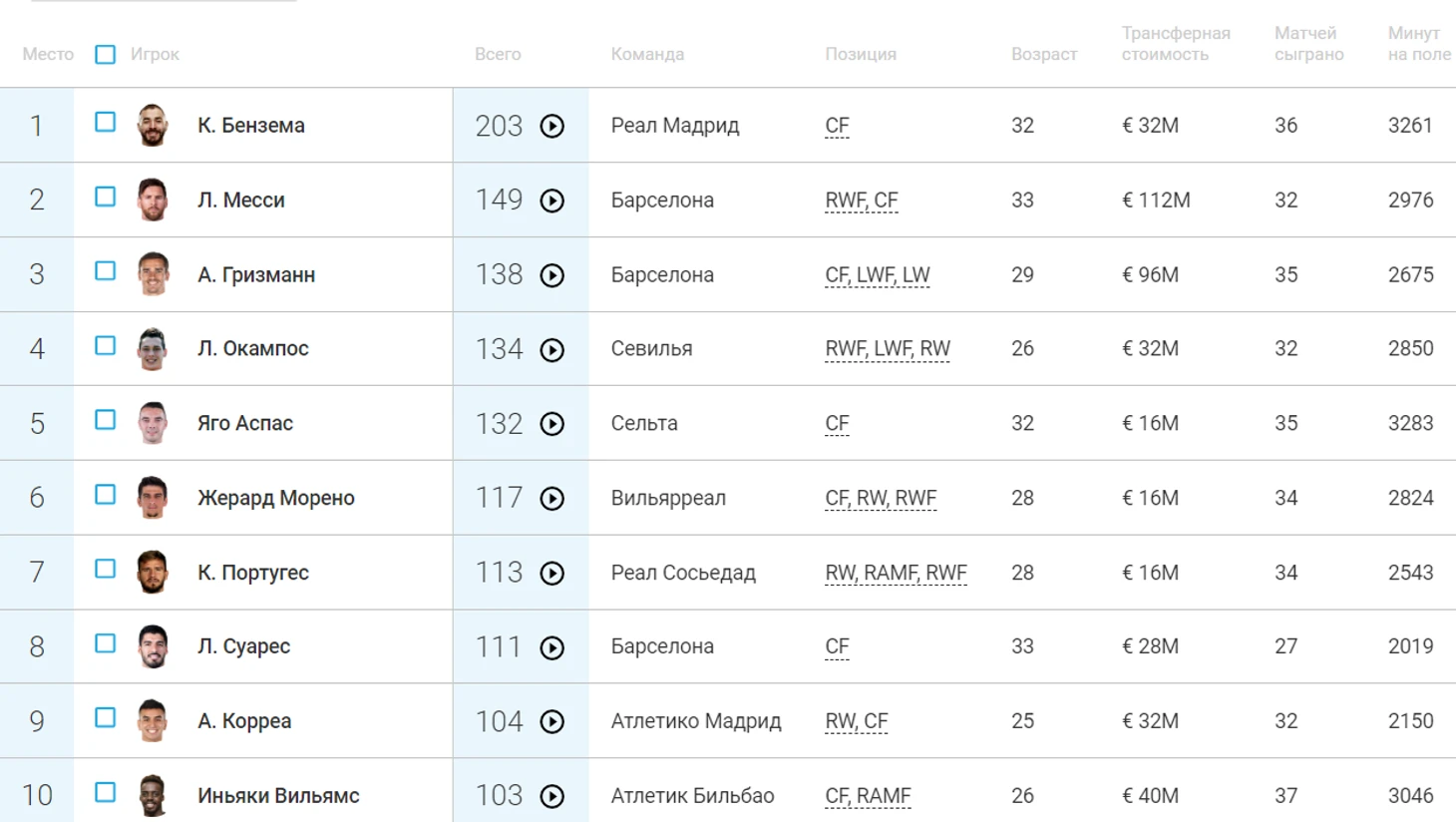Open player page for К. Бензема
The image size is (1456, 822).
coord(251,126)
